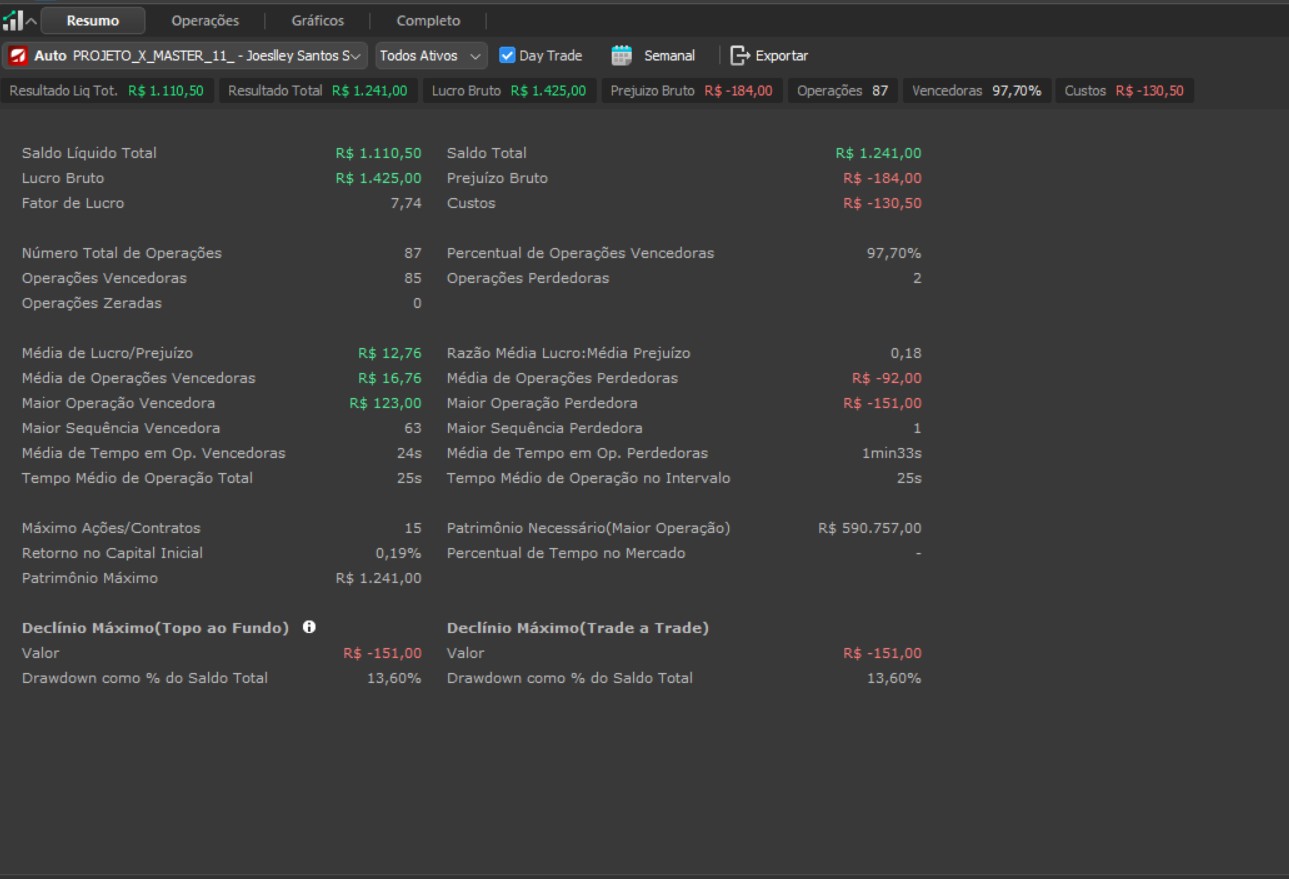
Task: Click the Saldo Líquido Total label
Action: tap(89, 153)
